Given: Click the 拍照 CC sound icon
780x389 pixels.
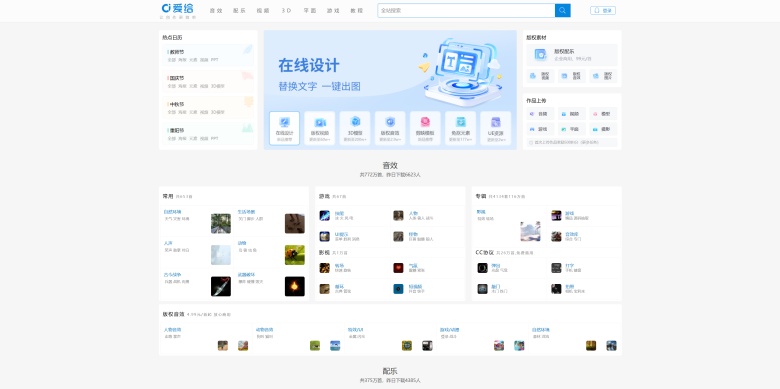Looking at the screenshot, I should click(x=556, y=289).
